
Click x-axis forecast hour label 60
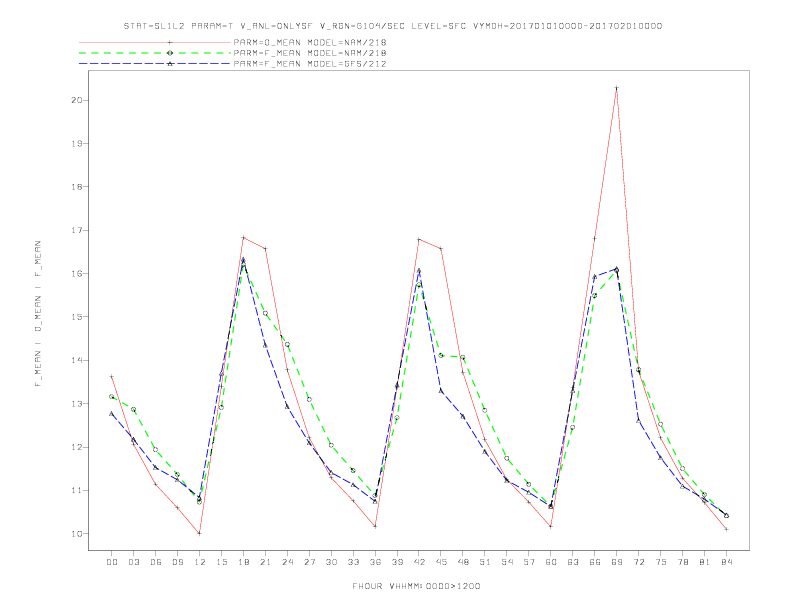point(551,562)
